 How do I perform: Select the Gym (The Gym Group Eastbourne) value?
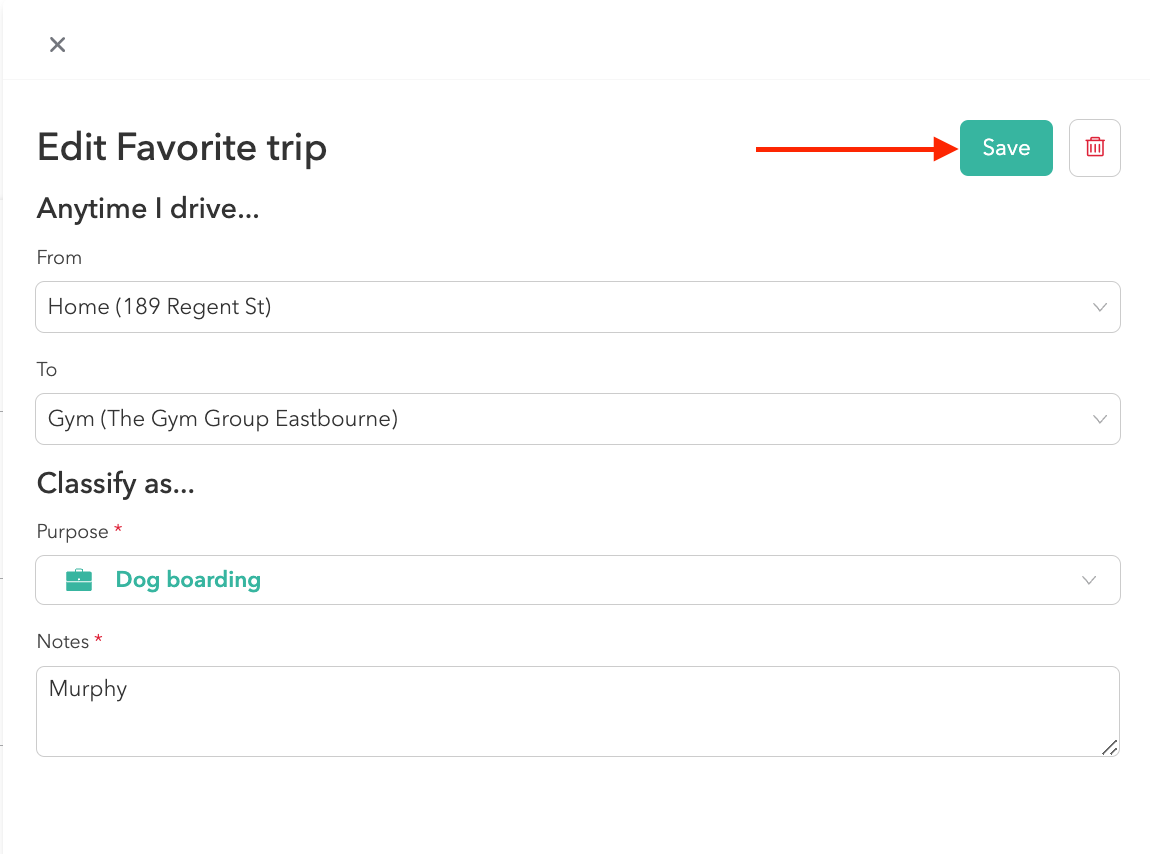coord(223,419)
